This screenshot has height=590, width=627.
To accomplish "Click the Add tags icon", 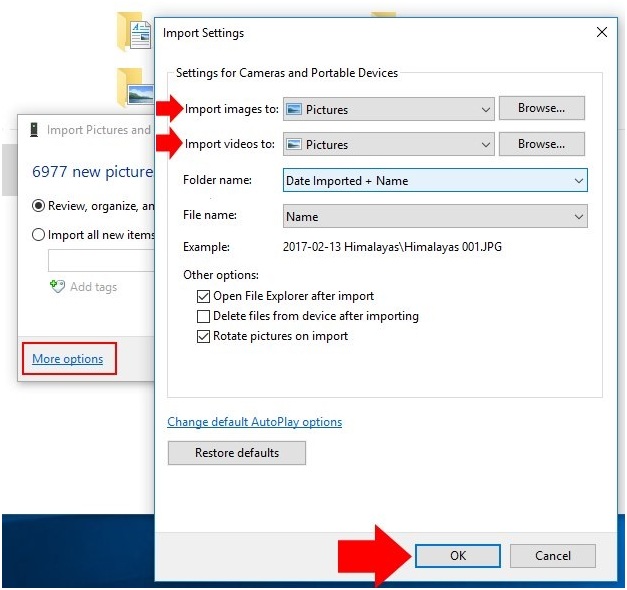I will [58, 287].
